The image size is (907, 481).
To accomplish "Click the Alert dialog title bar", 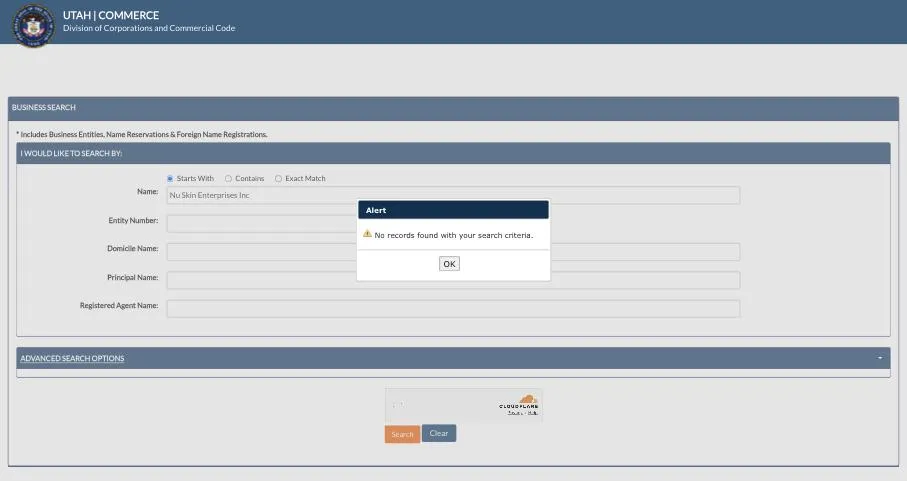I will pos(454,210).
